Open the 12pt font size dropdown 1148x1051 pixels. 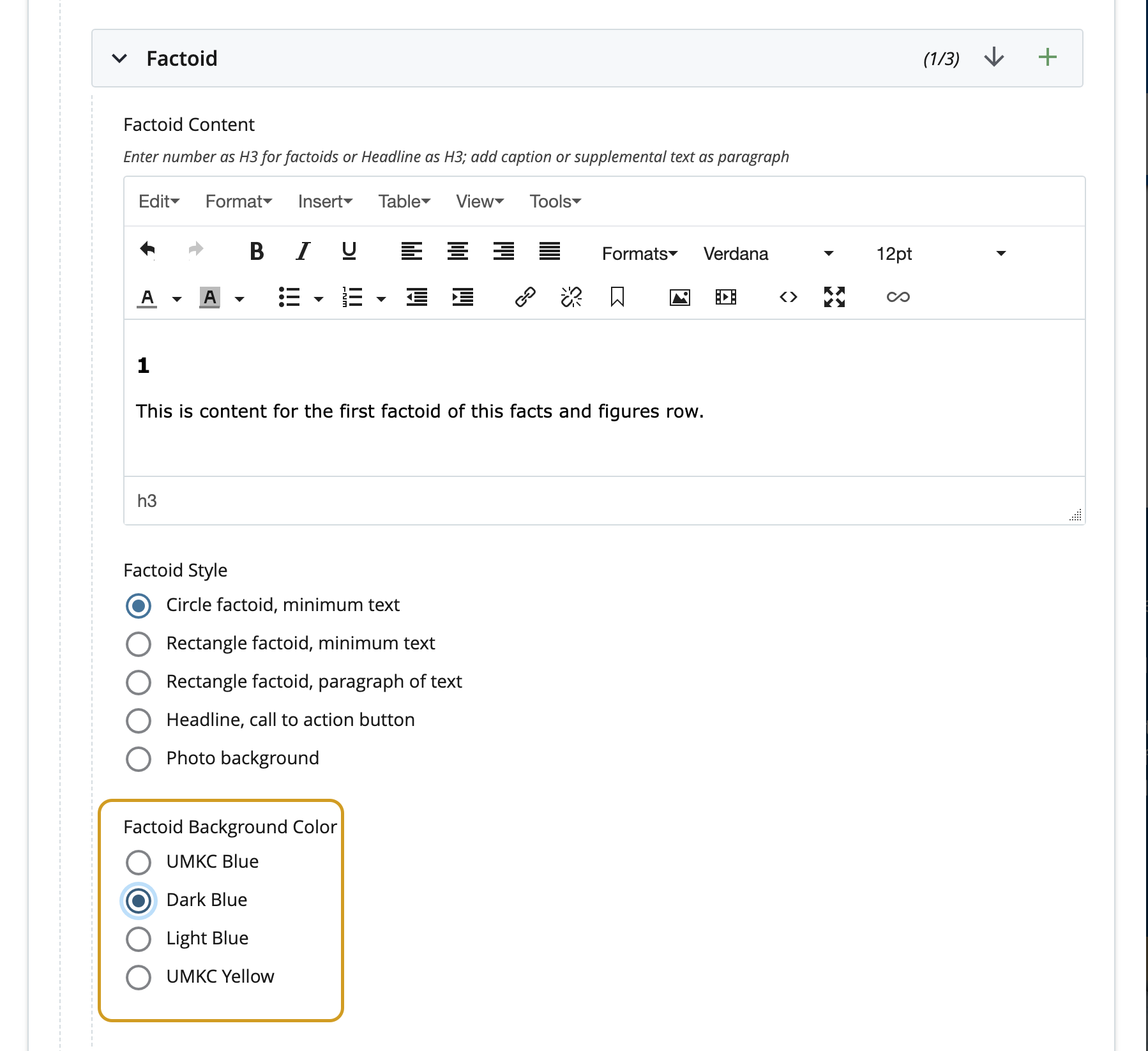pos(941,253)
